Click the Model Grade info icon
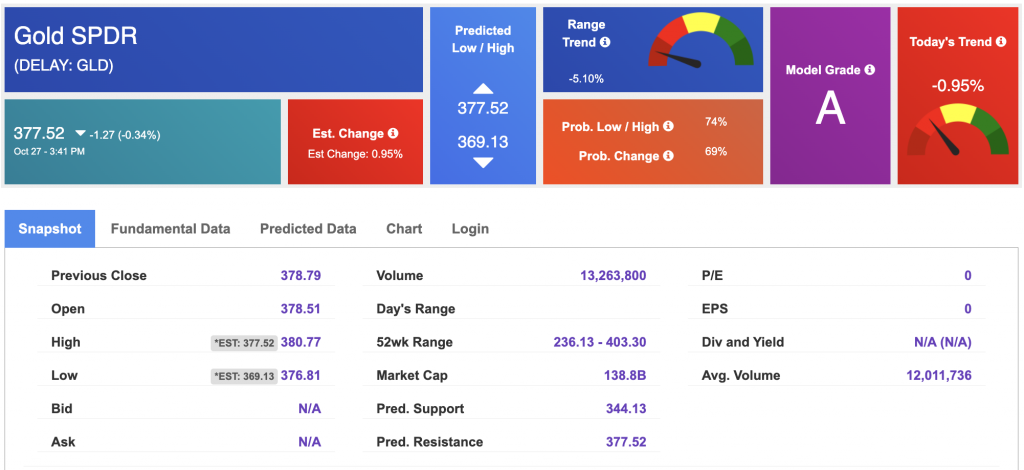 coord(869,70)
